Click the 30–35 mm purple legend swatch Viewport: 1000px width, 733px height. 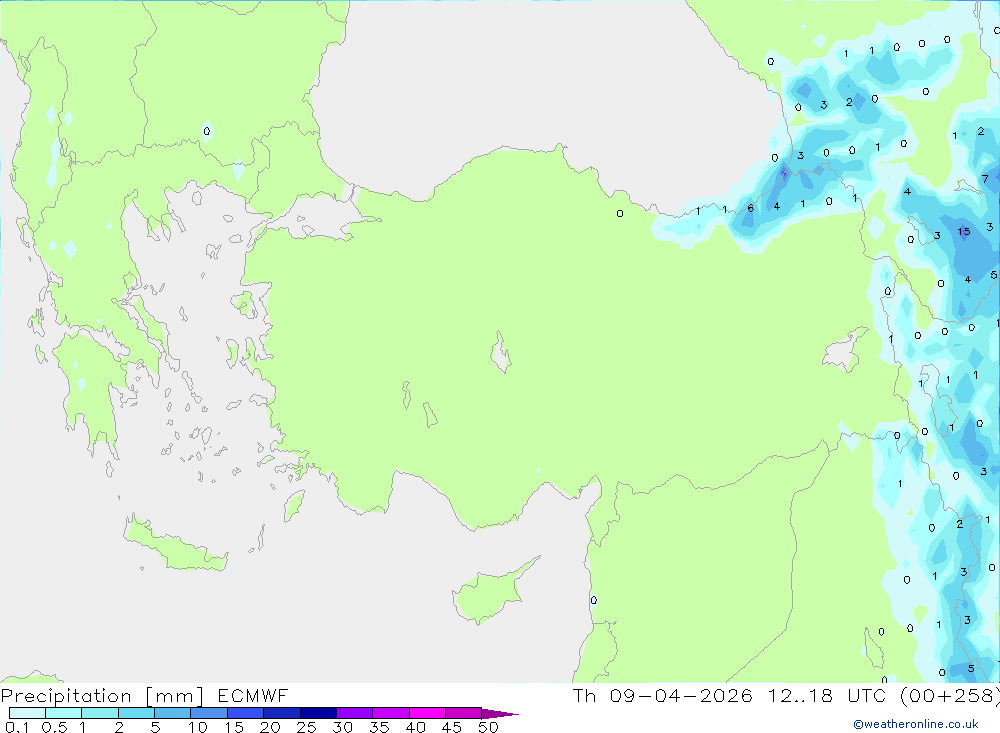pos(355,713)
